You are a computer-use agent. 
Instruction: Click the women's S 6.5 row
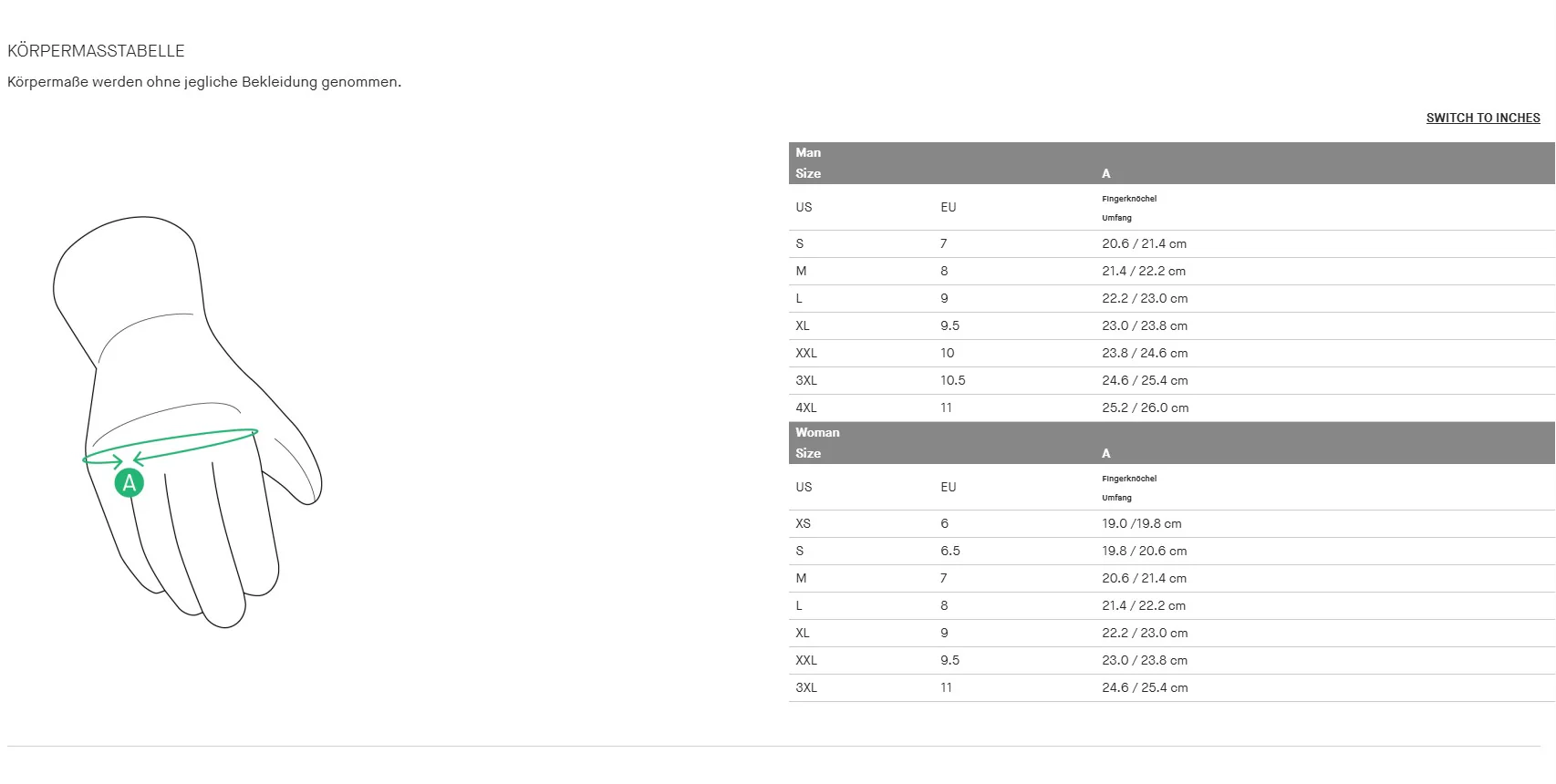[x=1172, y=551]
